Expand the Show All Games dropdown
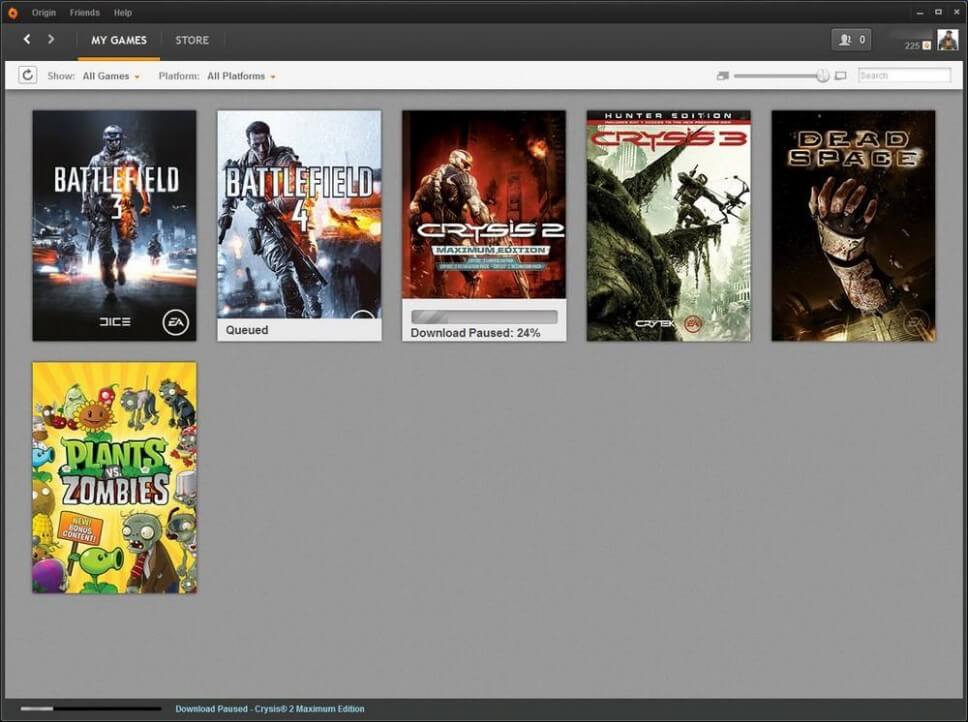 coord(111,76)
